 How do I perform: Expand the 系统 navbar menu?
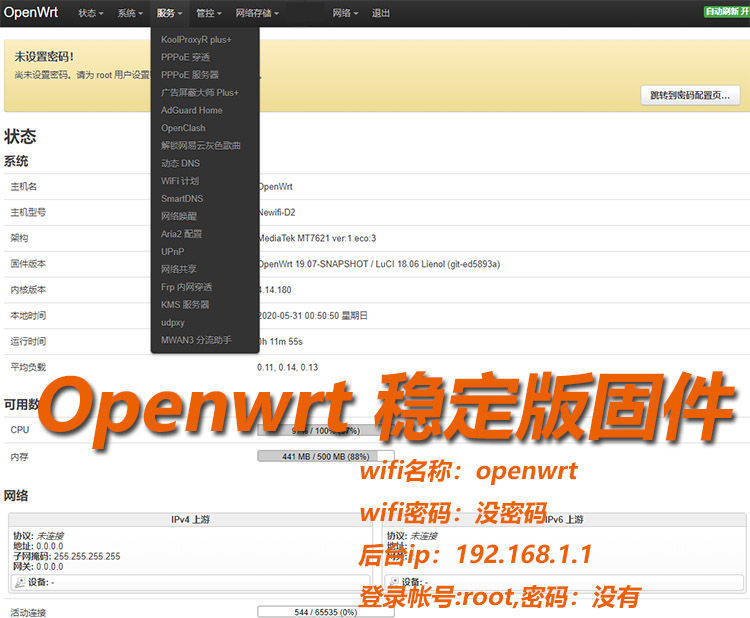point(130,13)
